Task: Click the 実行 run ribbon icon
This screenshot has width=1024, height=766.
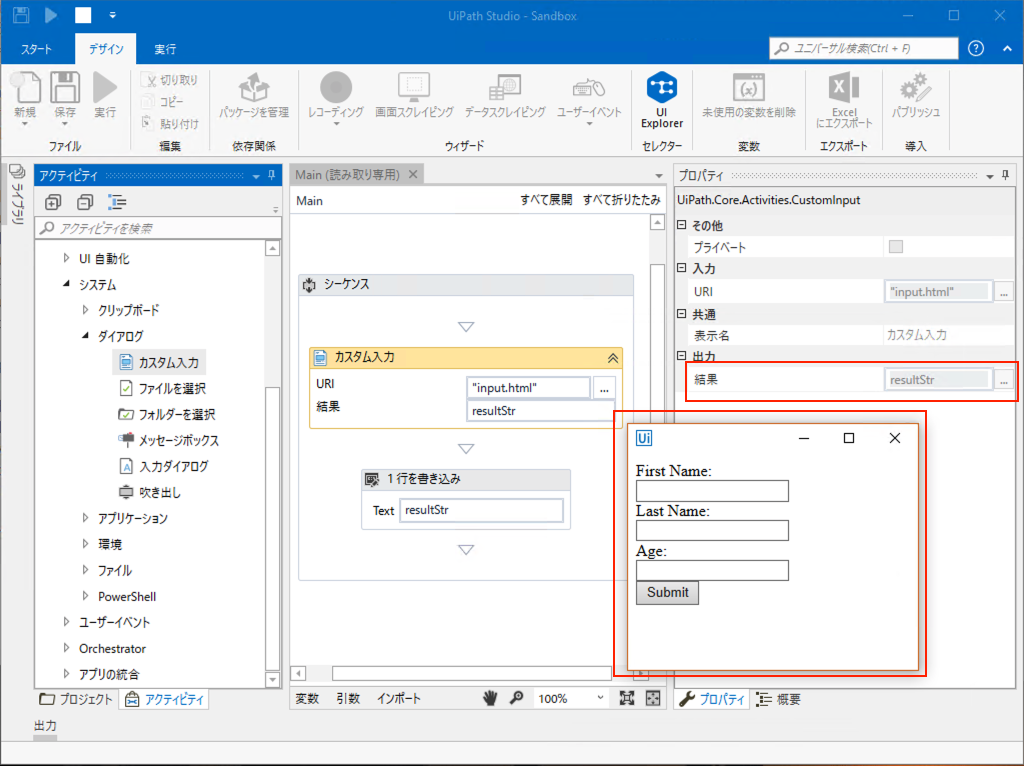Action: click(x=104, y=95)
